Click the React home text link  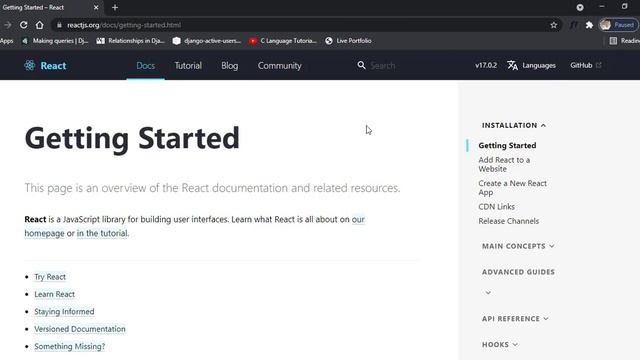click(53, 65)
